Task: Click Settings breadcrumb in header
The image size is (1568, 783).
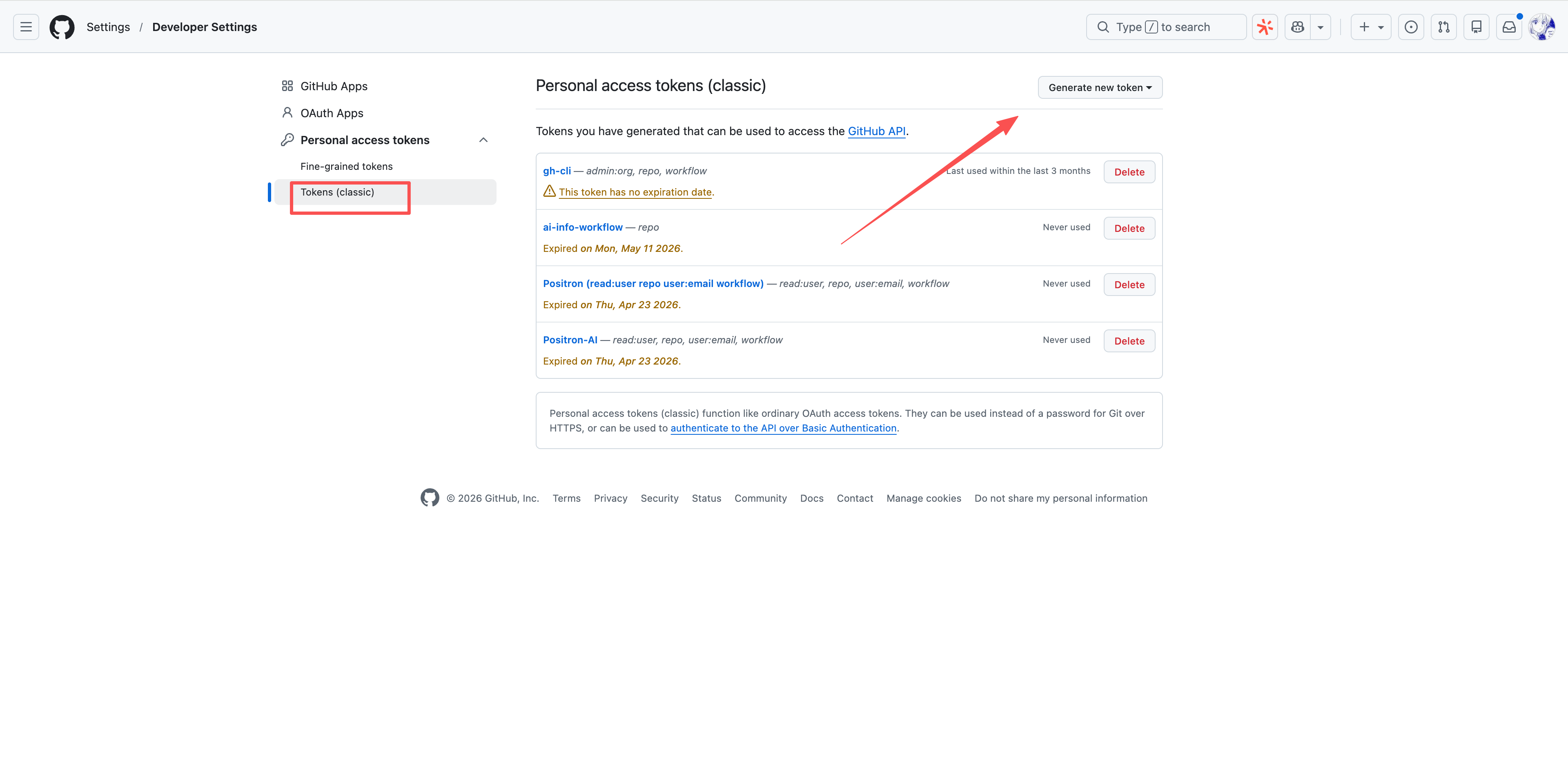Action: (x=108, y=27)
